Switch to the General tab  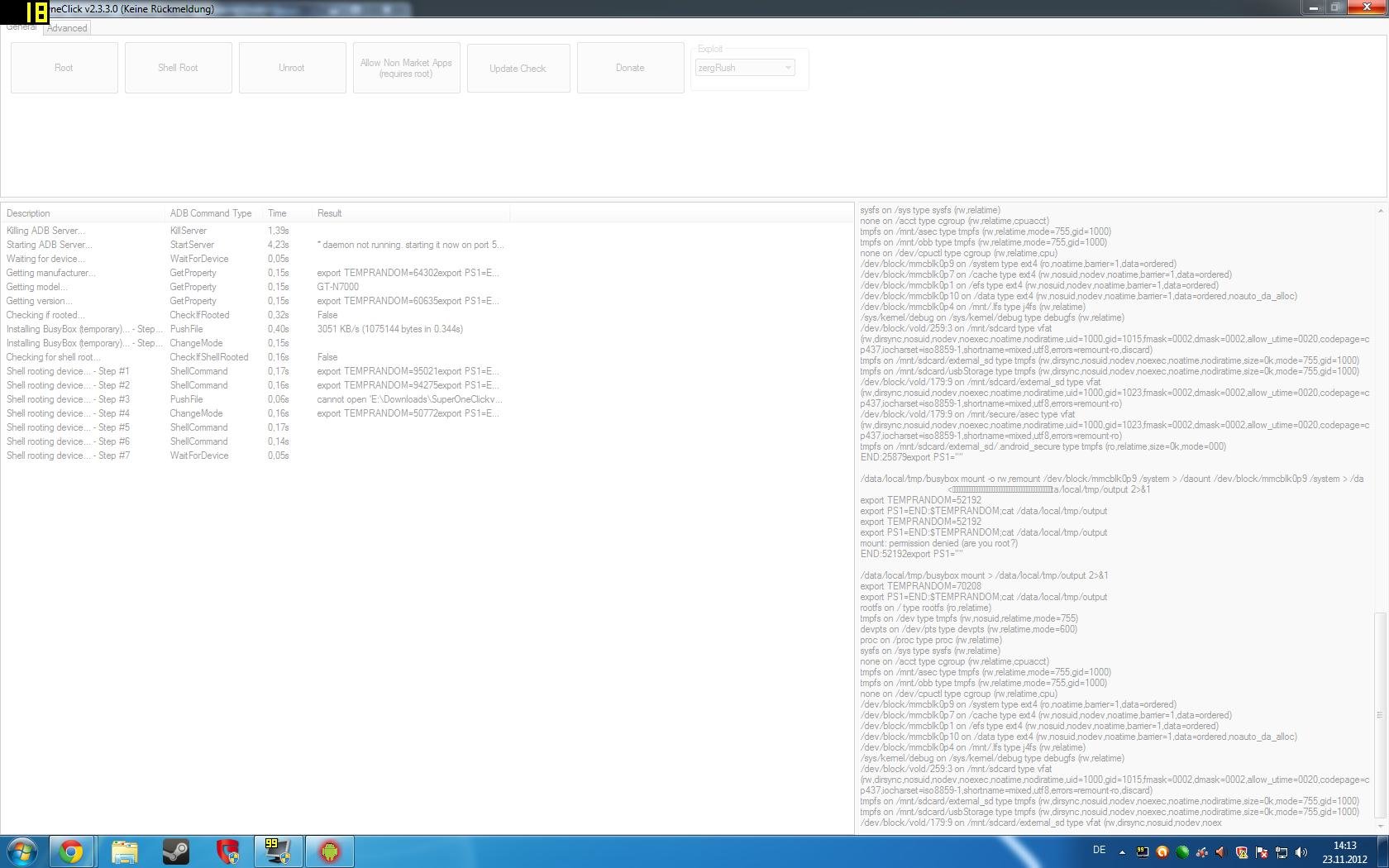(21, 27)
